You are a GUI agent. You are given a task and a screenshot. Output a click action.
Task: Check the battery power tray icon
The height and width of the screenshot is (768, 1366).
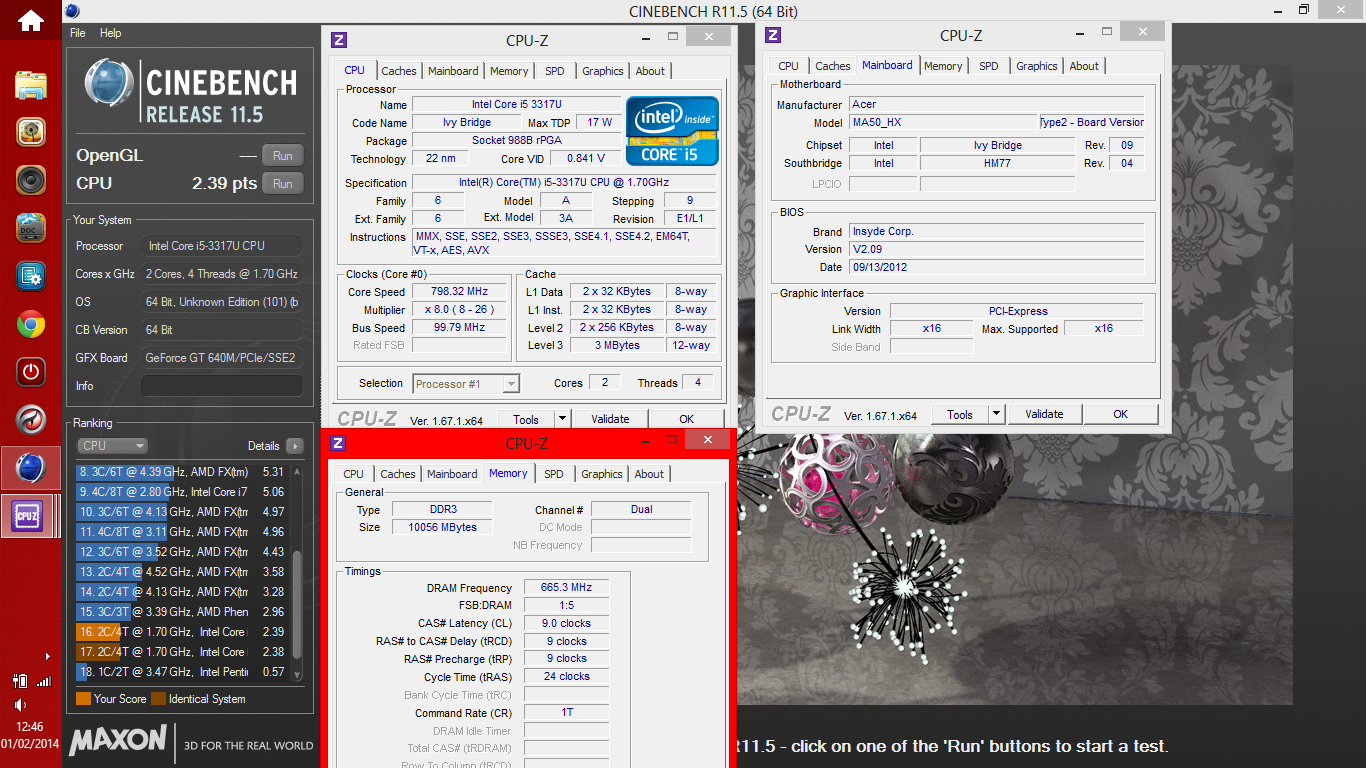tap(20, 681)
